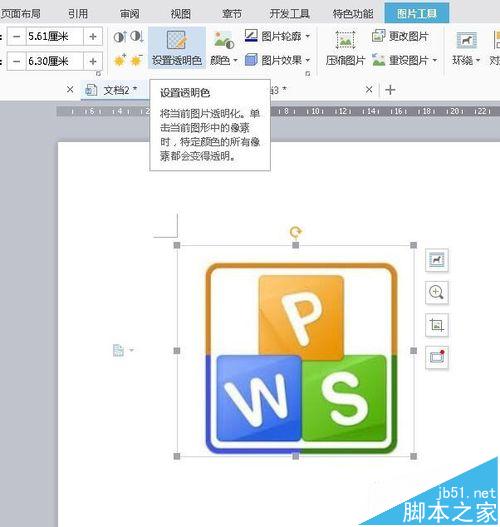
Task: Click the 图片效果 cube icon
Action: (251, 60)
